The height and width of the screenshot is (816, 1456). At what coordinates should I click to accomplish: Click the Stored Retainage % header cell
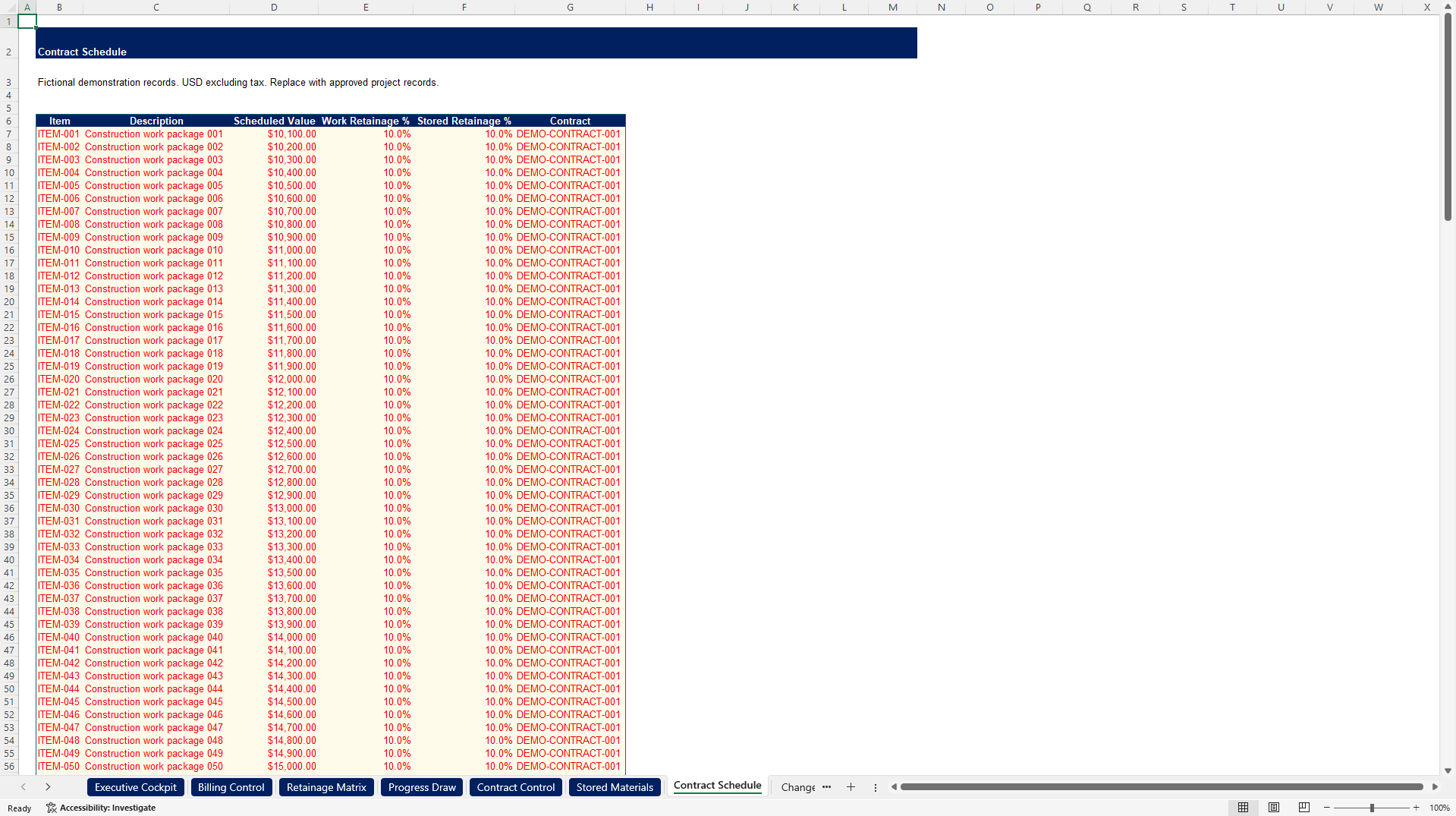(x=464, y=121)
